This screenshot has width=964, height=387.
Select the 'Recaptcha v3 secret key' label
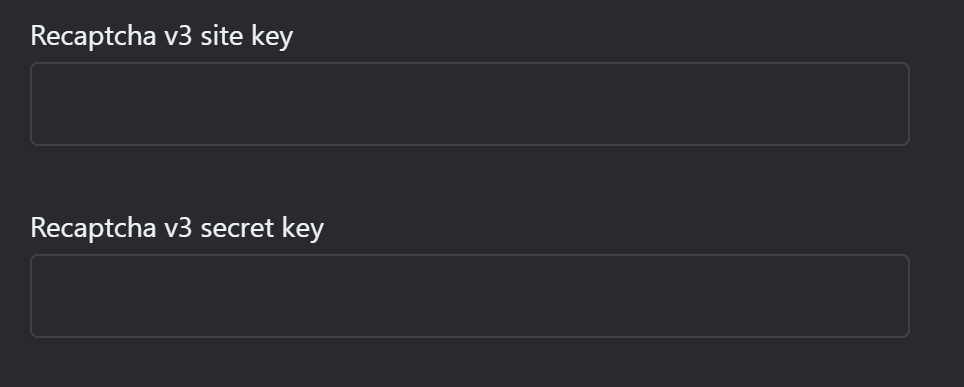click(177, 228)
